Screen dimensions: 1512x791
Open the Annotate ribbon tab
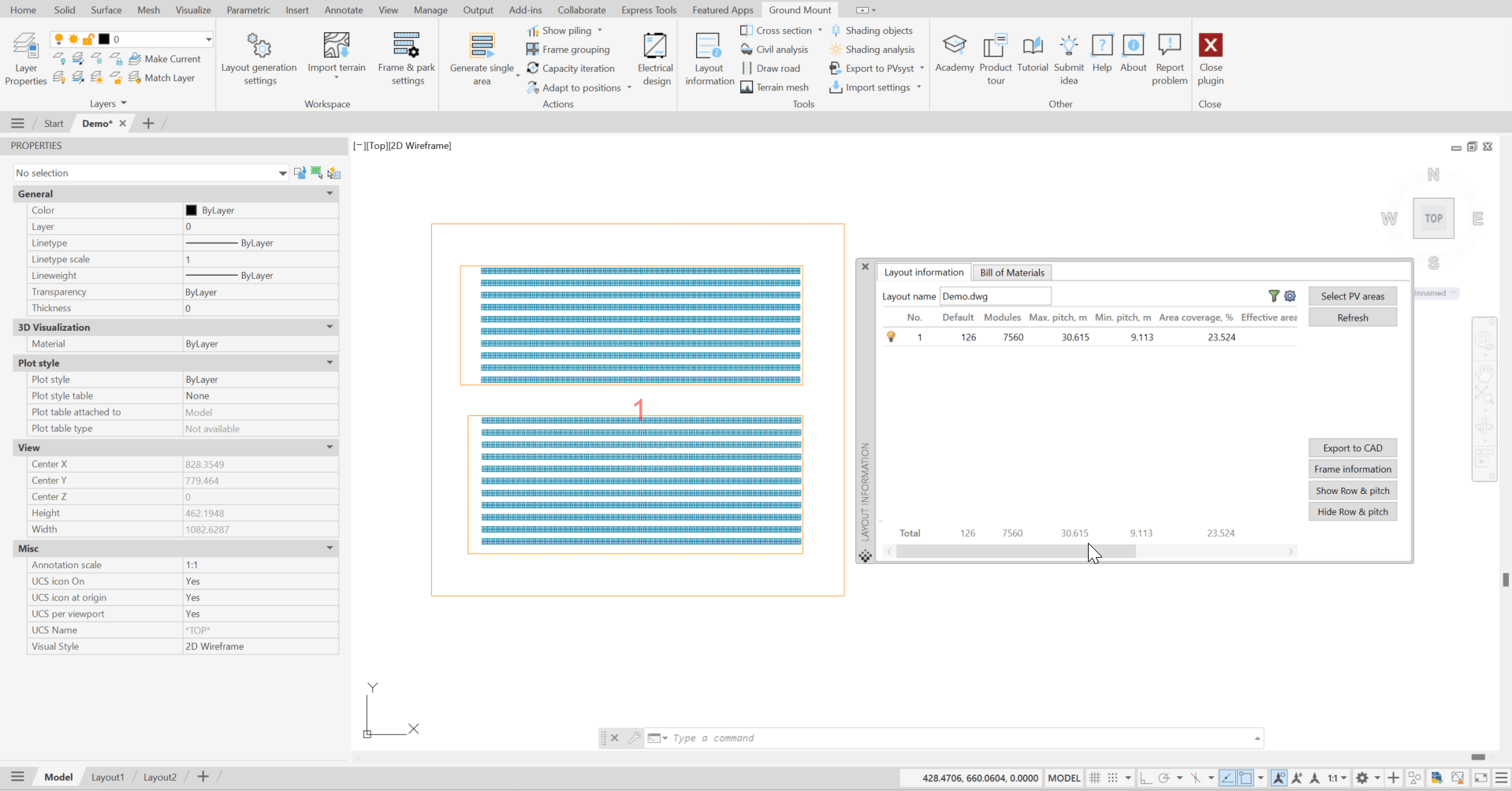(x=344, y=10)
